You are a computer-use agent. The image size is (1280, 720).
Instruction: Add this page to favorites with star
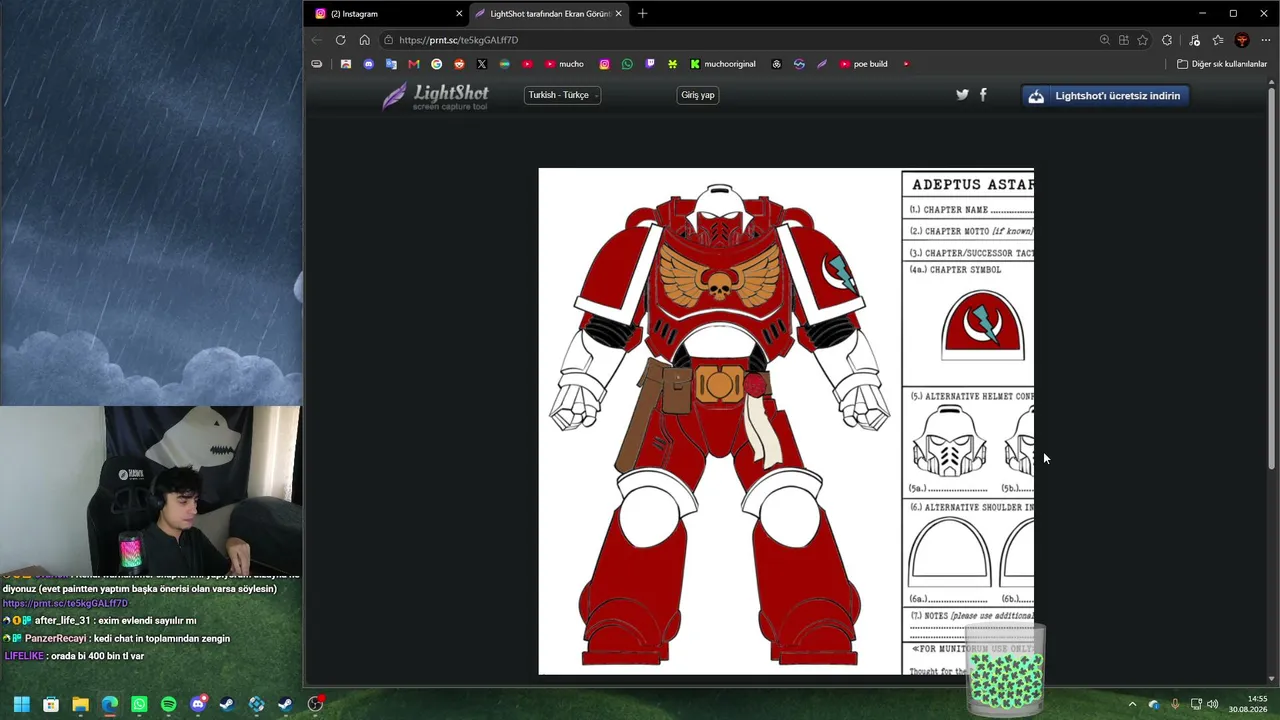pos(1143,40)
